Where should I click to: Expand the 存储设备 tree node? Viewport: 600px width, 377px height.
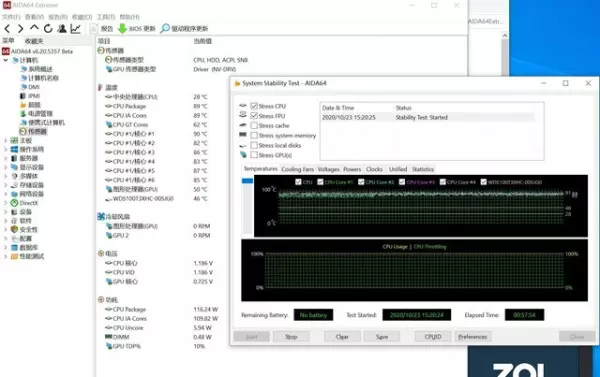click(6, 185)
